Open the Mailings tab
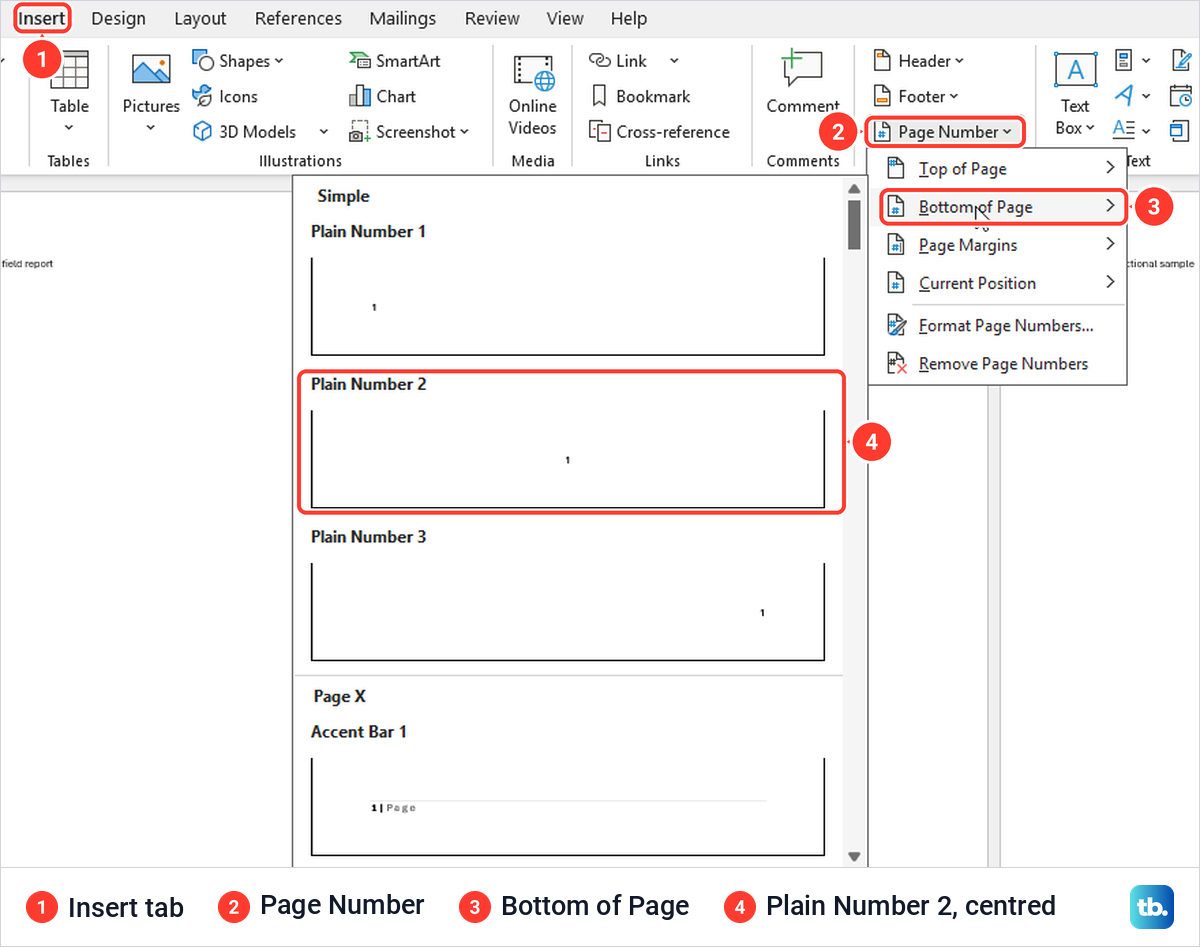Image resolution: width=1200 pixels, height=947 pixels. tap(403, 18)
